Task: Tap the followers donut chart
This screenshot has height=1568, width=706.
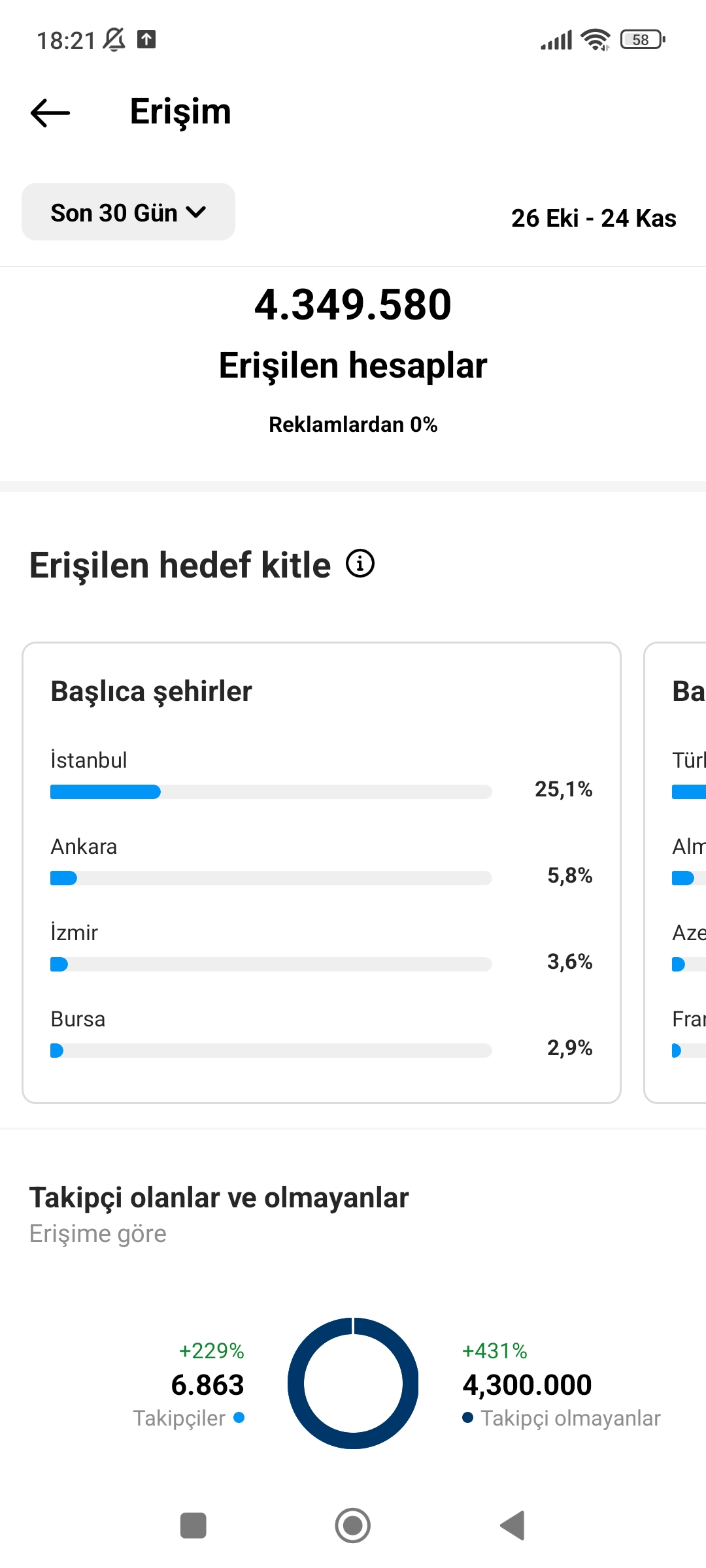Action: 353,1383
